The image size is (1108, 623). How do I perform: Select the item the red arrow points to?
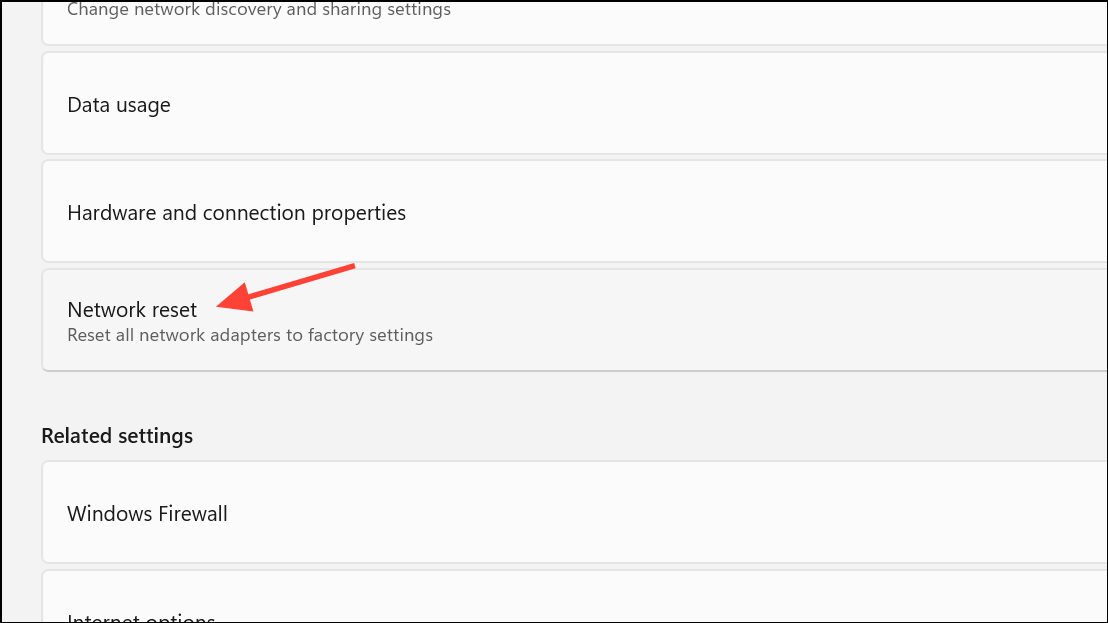(x=132, y=310)
